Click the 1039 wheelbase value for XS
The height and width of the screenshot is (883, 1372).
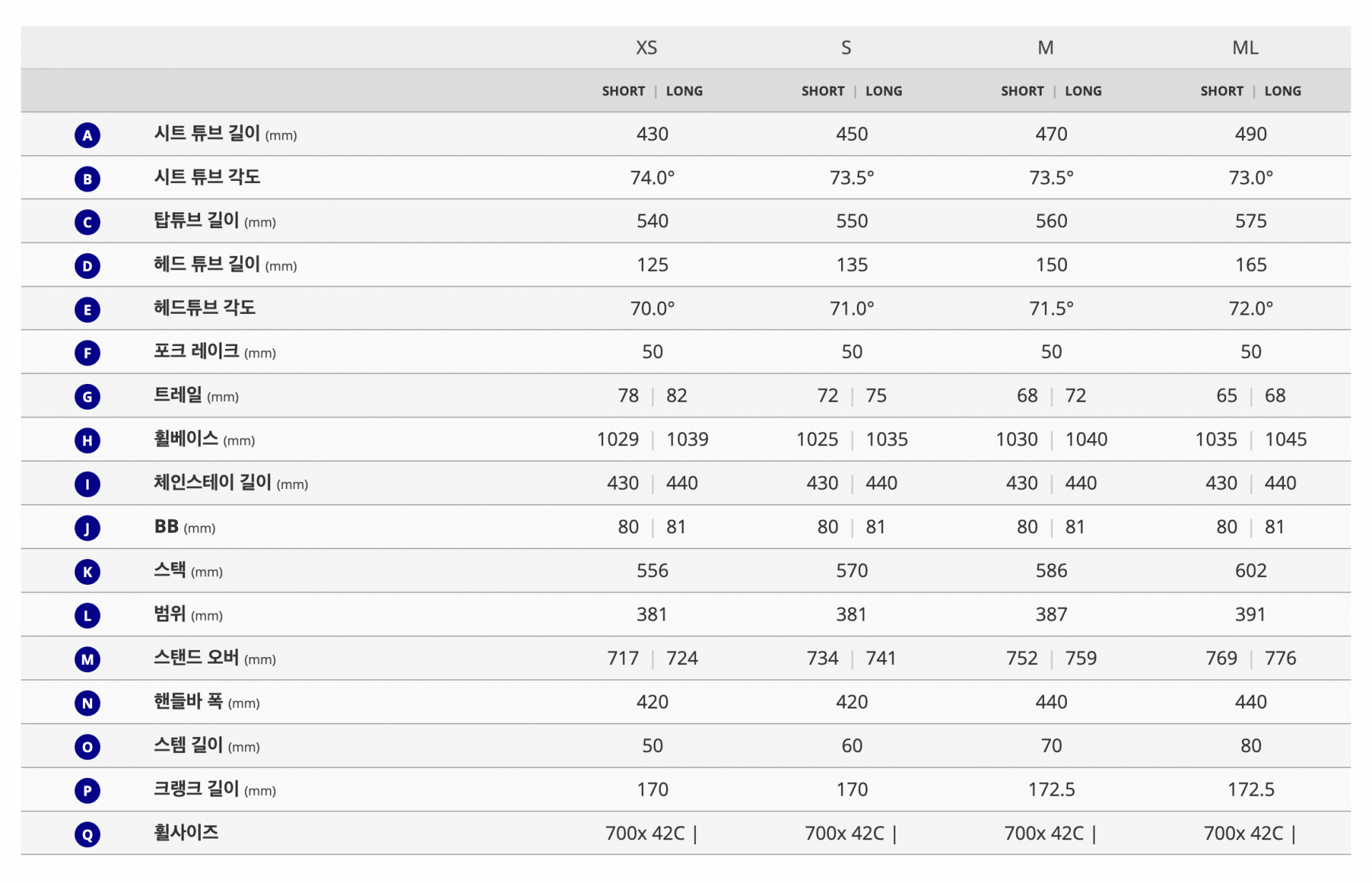click(687, 439)
